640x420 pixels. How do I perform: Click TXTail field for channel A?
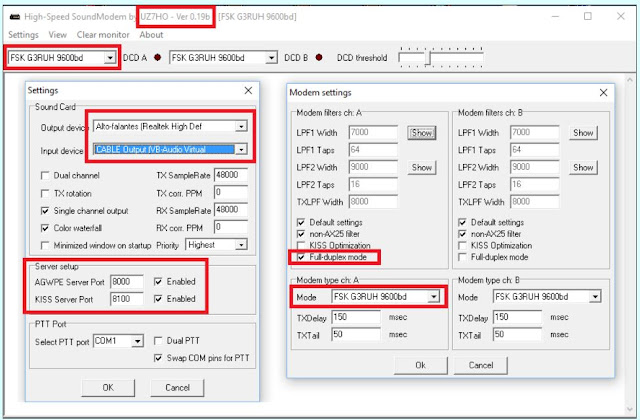click(356, 335)
